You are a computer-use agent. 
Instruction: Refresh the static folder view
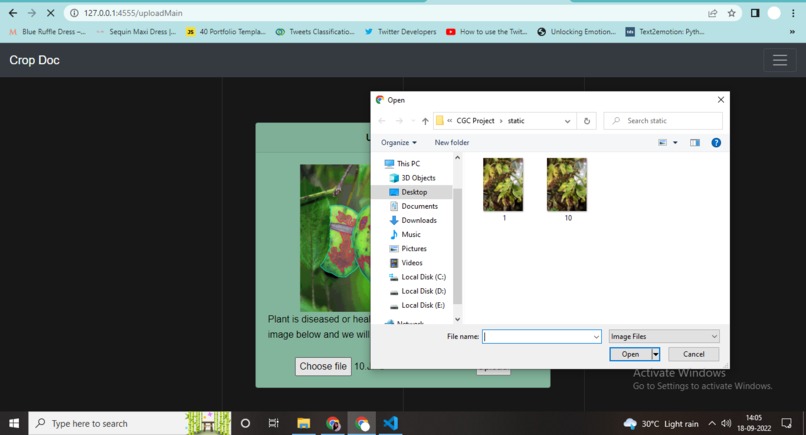(587, 121)
